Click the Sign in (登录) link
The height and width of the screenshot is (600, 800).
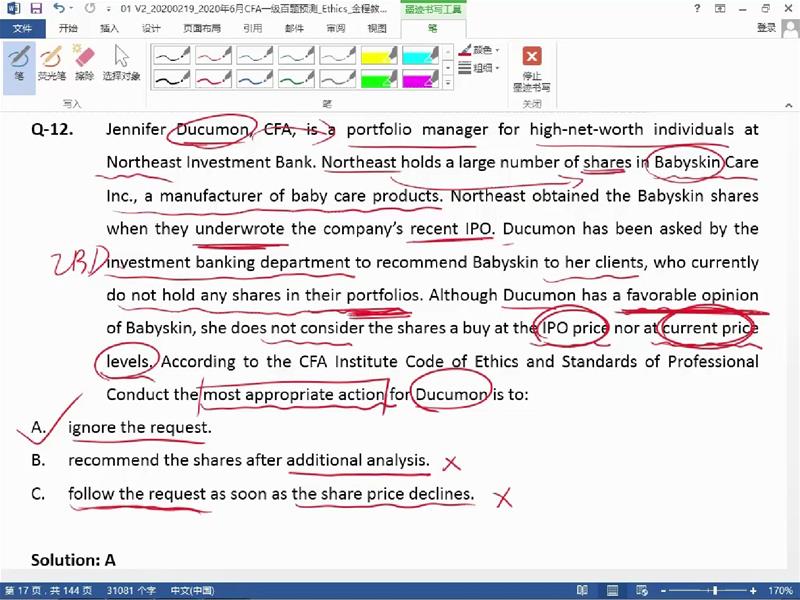[766, 28]
